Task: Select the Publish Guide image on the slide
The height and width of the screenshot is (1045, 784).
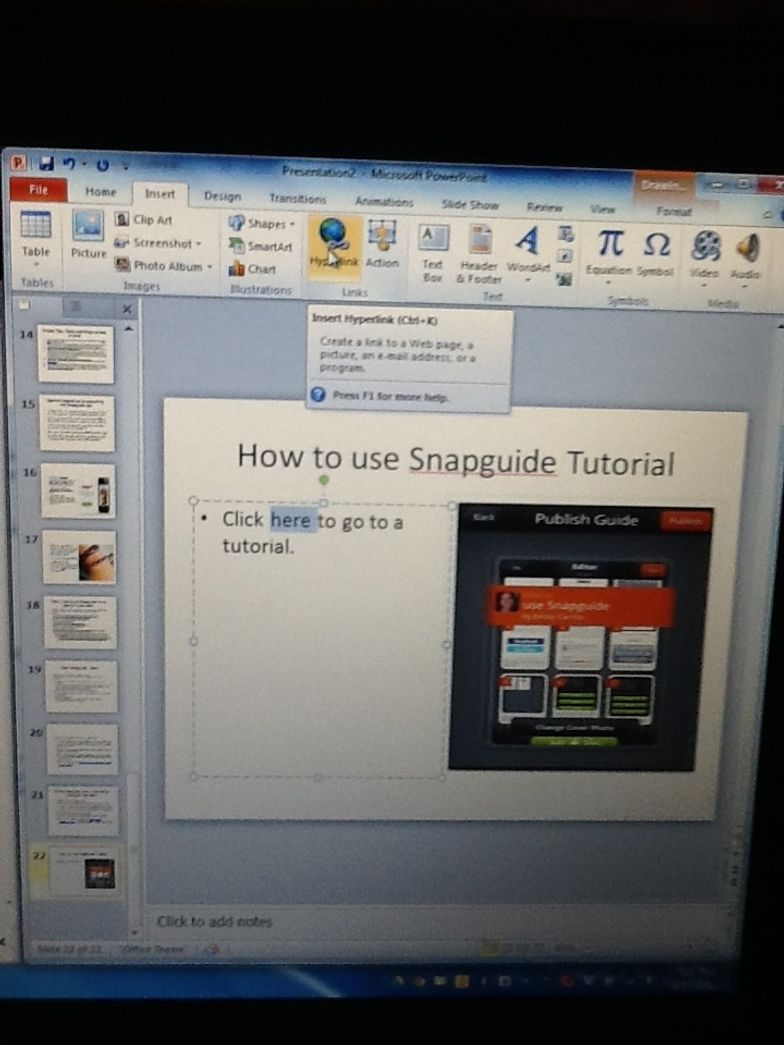Action: [x=581, y=638]
